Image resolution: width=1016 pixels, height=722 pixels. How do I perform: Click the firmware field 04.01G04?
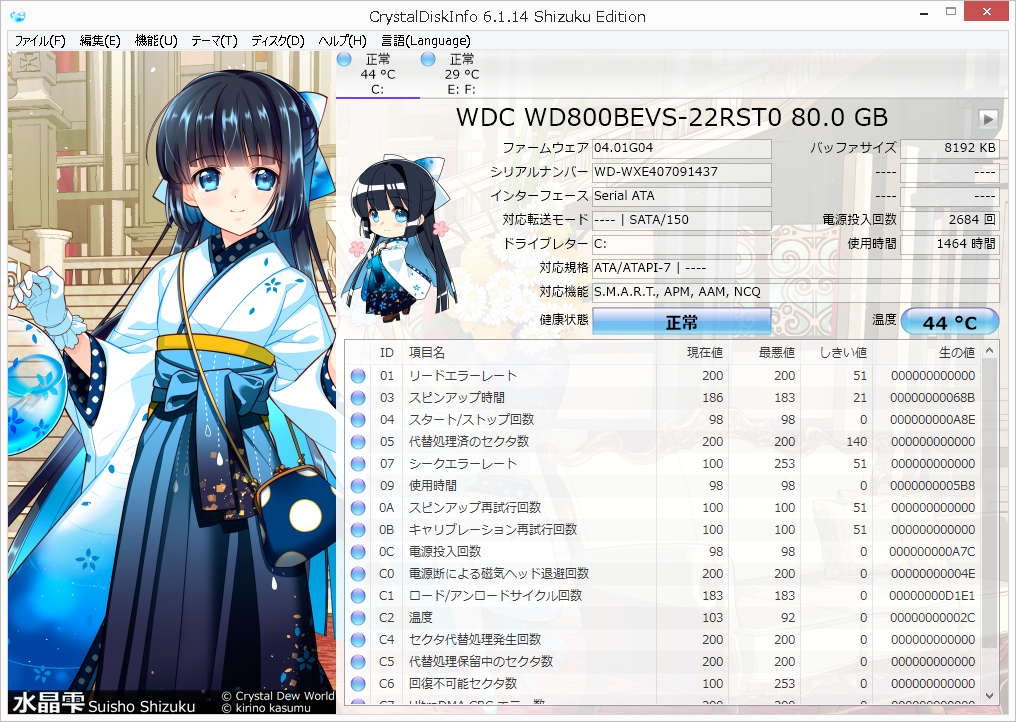point(682,148)
